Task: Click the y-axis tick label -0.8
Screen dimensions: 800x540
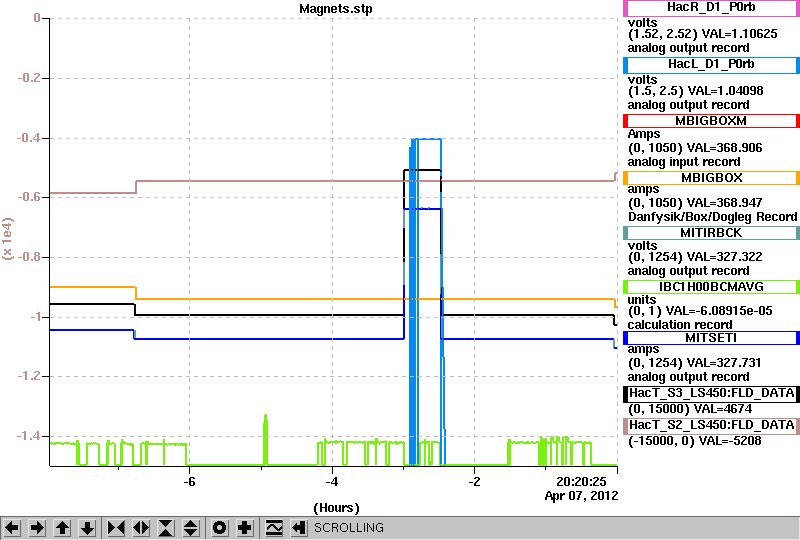Action: [x=29, y=257]
